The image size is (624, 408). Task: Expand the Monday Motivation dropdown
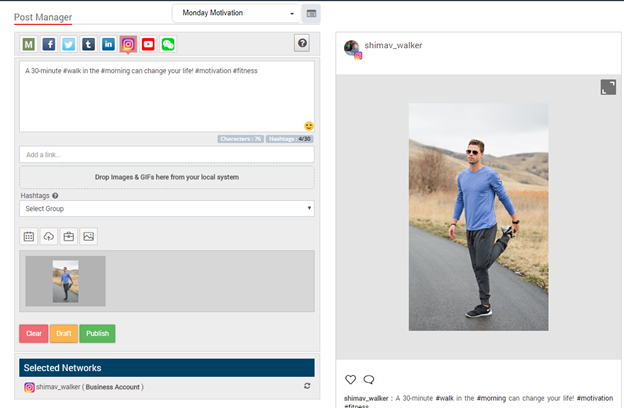click(x=237, y=14)
